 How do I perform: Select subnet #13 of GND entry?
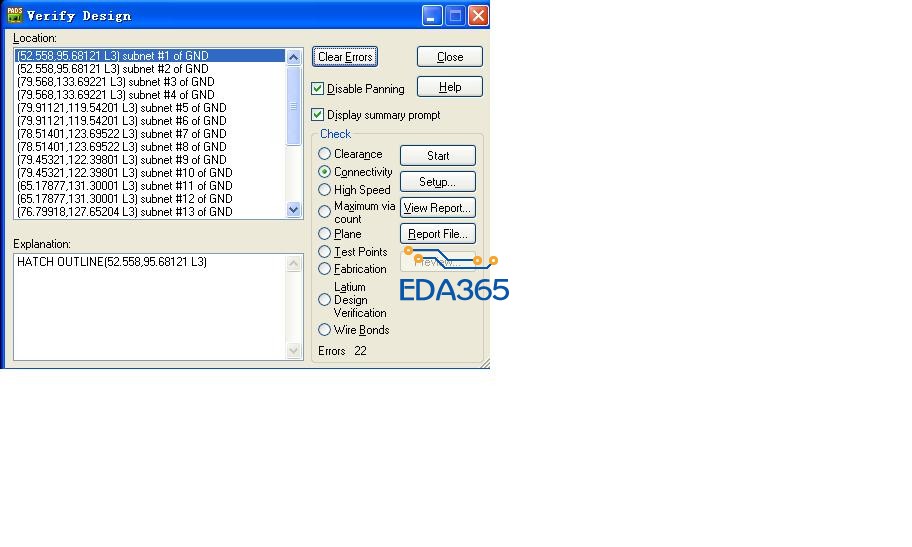pos(150,212)
